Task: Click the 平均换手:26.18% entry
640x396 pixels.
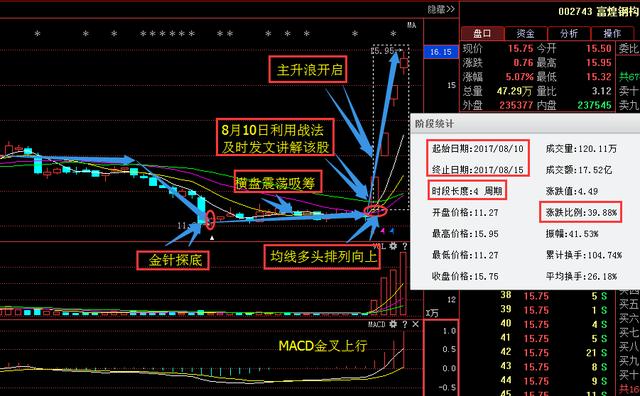Action: coord(581,276)
